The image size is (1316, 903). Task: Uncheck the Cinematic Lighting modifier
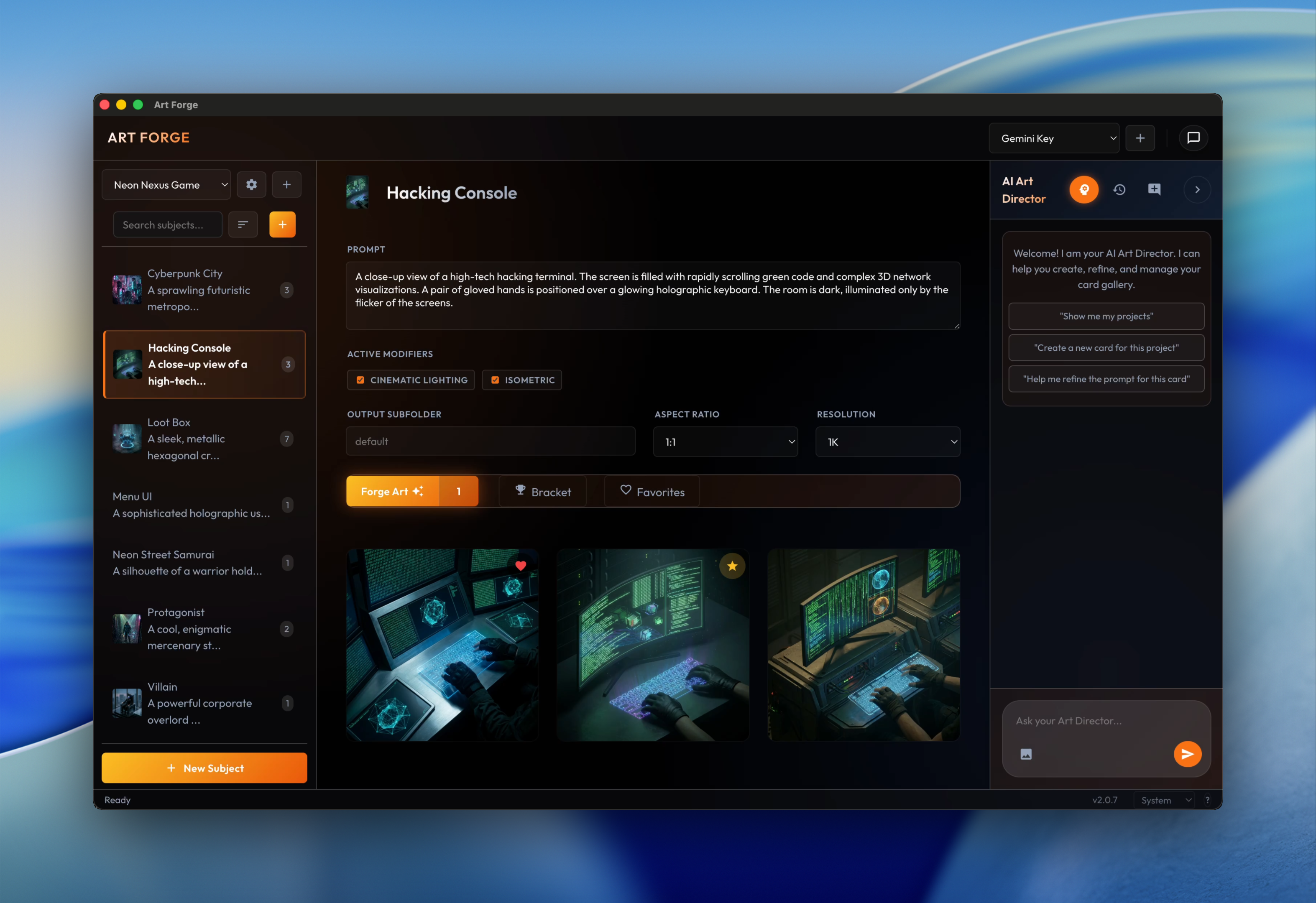[x=360, y=380]
